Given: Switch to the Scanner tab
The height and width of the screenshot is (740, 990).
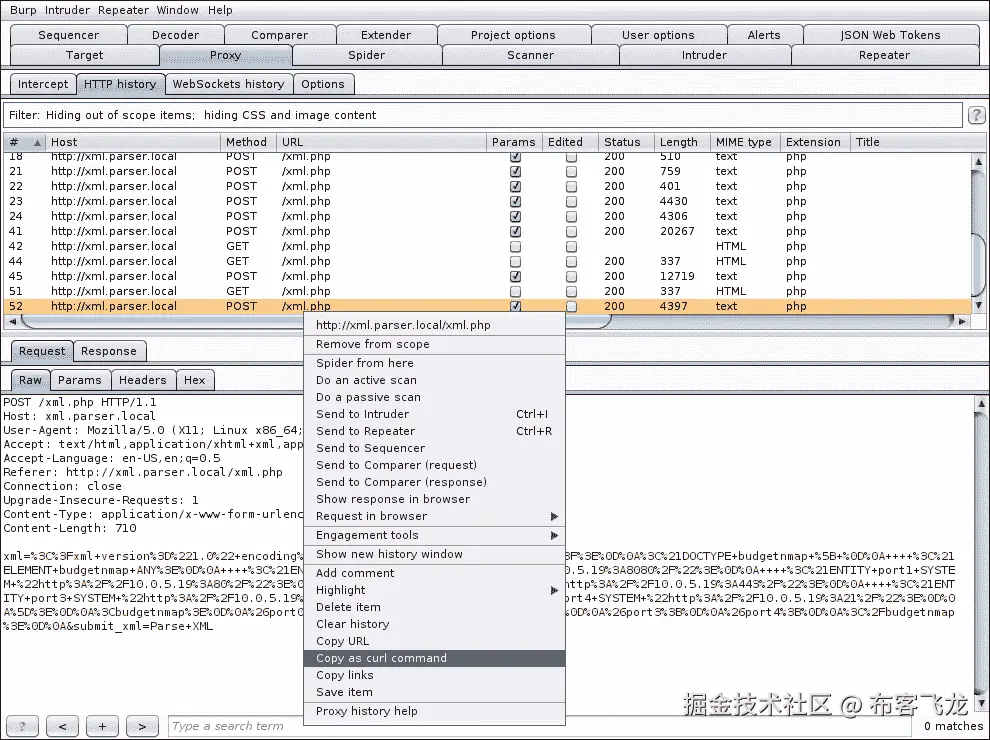Looking at the screenshot, I should (x=530, y=55).
